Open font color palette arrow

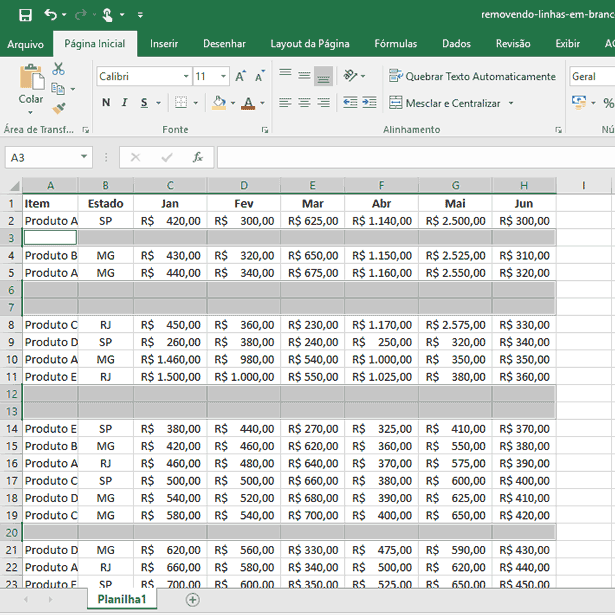(x=262, y=103)
